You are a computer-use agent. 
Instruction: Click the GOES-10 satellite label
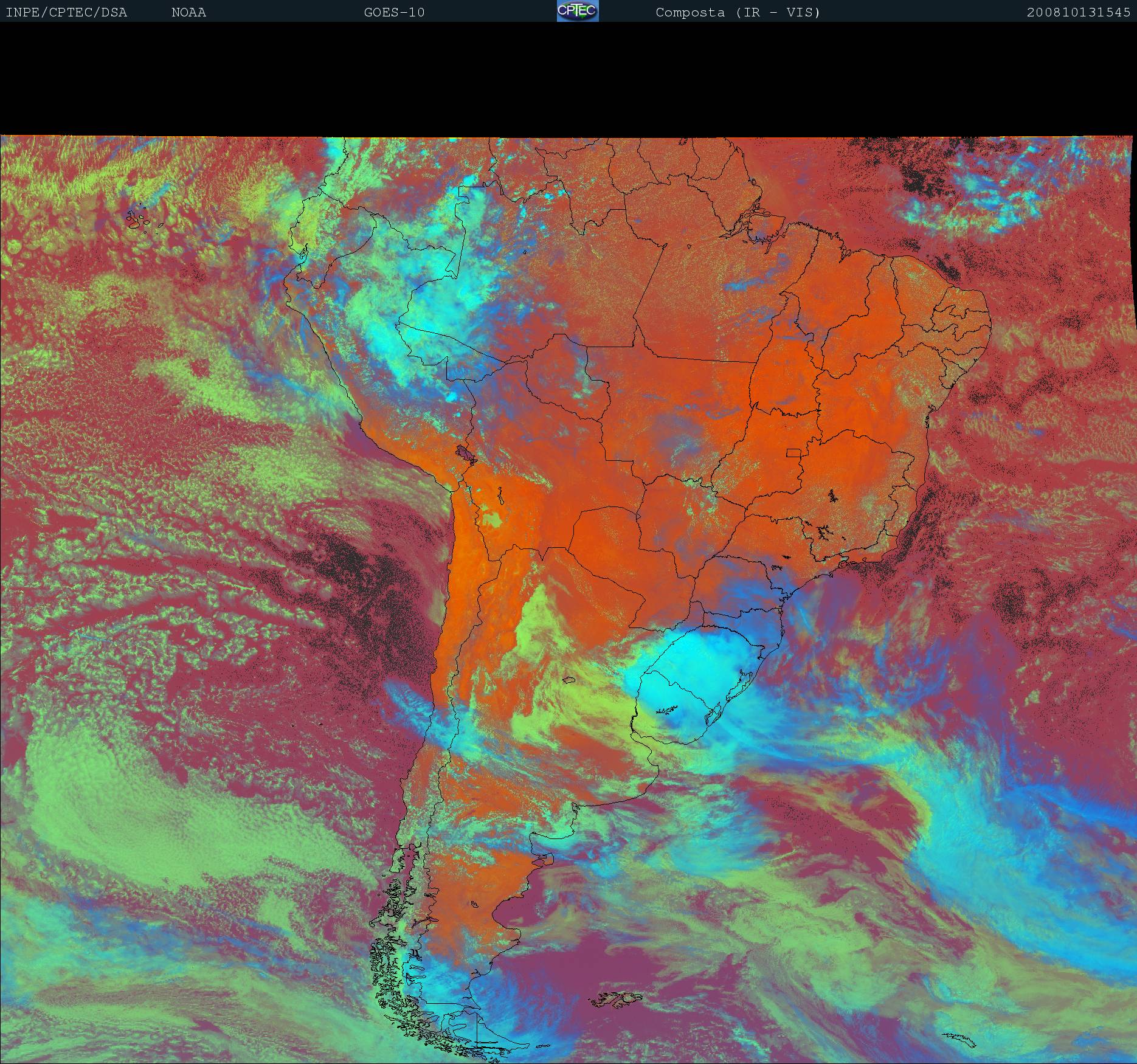[x=394, y=13]
